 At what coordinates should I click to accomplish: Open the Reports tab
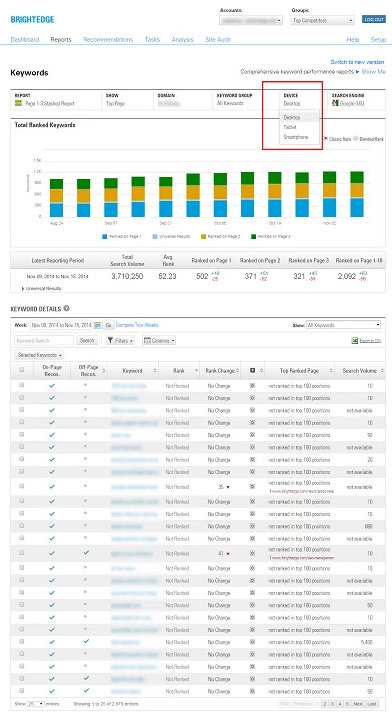pyautogui.click(x=61, y=39)
